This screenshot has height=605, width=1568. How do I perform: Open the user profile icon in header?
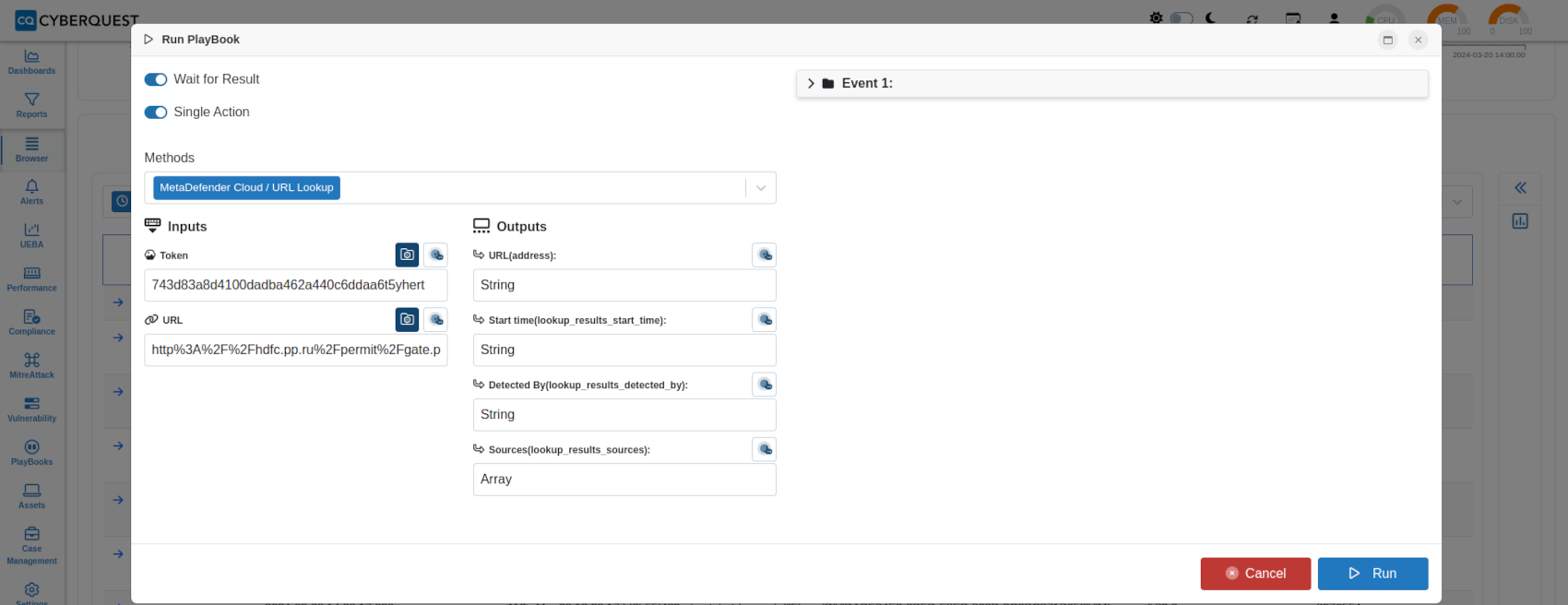(x=1334, y=18)
